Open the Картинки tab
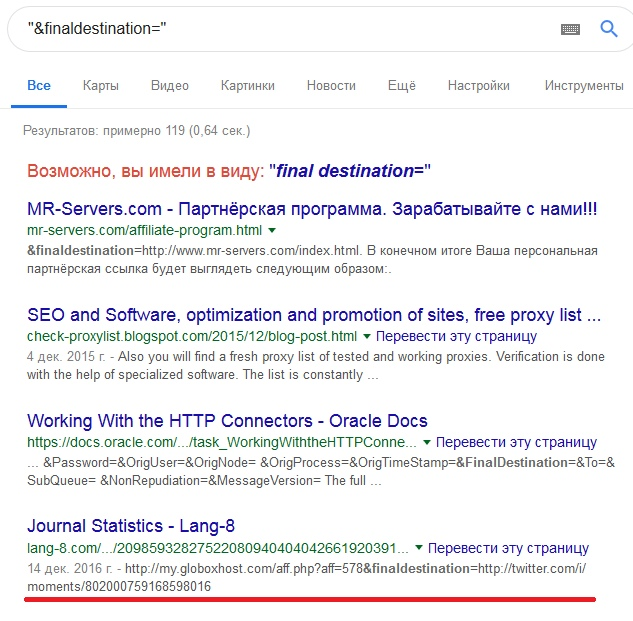The image size is (633, 621). coord(247,86)
